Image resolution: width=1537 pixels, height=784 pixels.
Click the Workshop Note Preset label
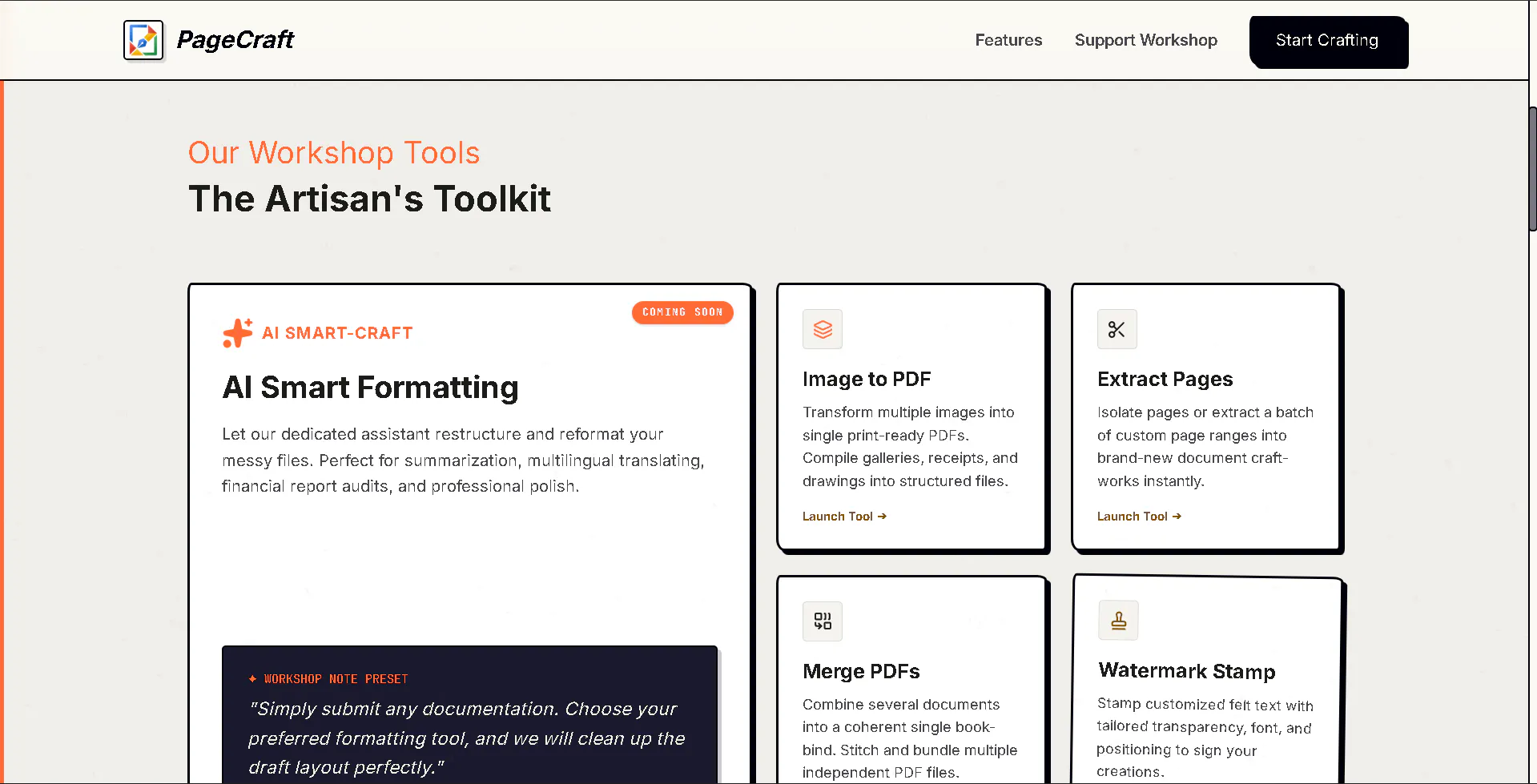coord(328,679)
